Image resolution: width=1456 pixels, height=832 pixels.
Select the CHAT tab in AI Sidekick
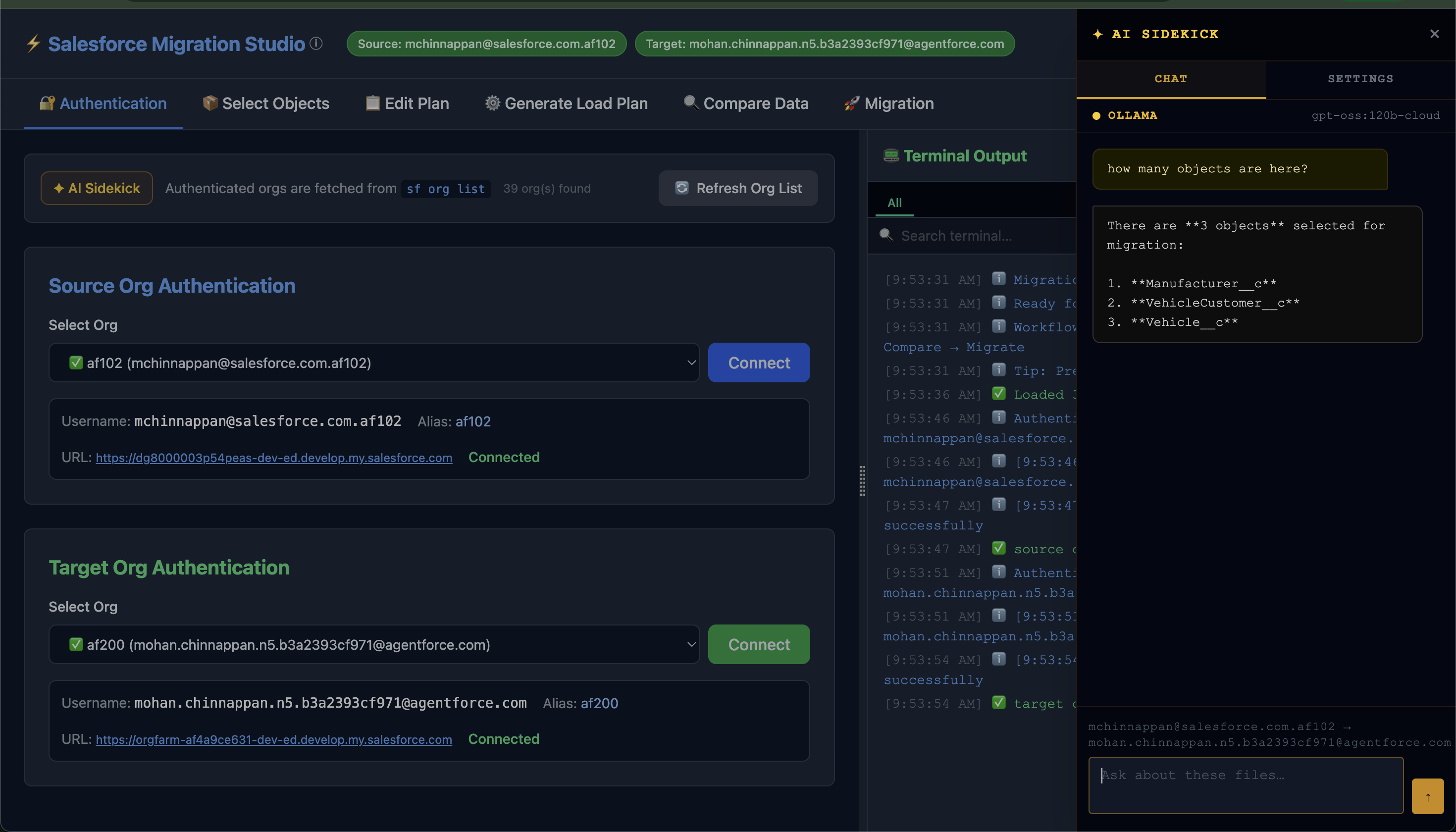point(1171,79)
